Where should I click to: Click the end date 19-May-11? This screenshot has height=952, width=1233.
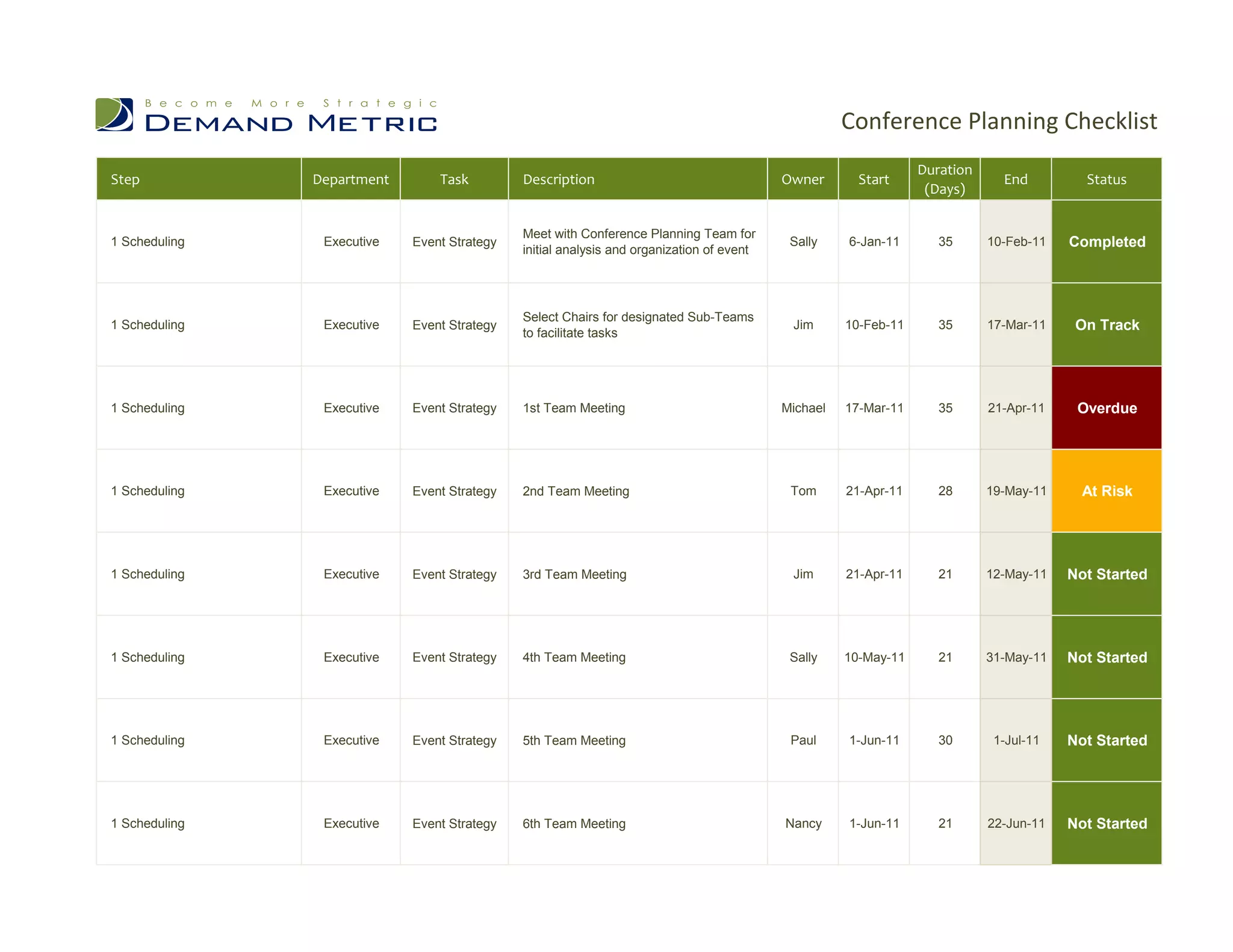1016,491
